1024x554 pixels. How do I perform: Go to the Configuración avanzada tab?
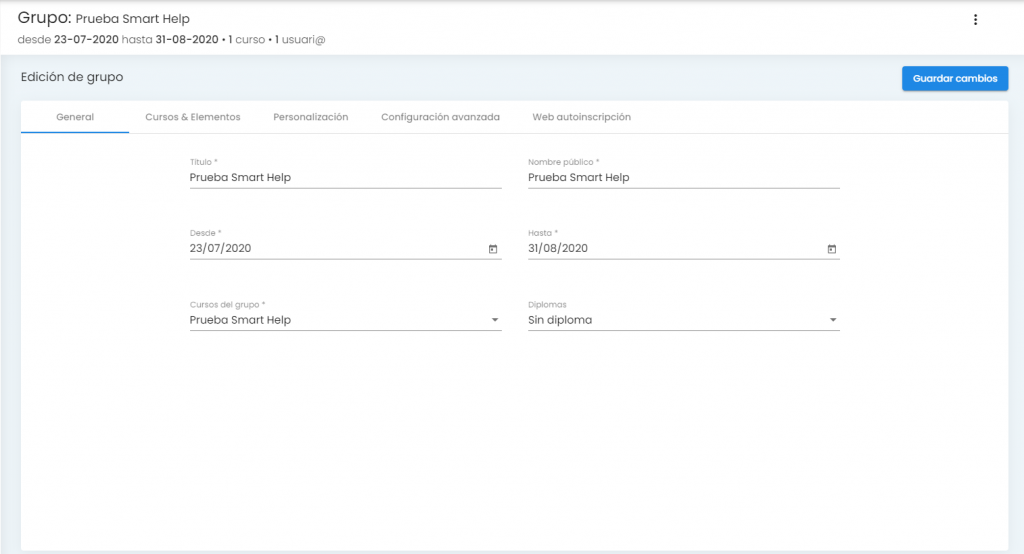440,117
